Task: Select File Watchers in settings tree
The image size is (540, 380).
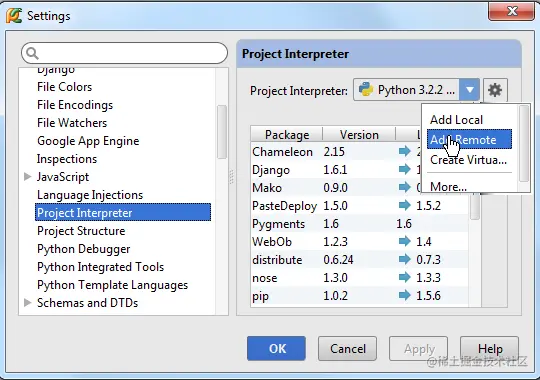Action: (x=72, y=123)
